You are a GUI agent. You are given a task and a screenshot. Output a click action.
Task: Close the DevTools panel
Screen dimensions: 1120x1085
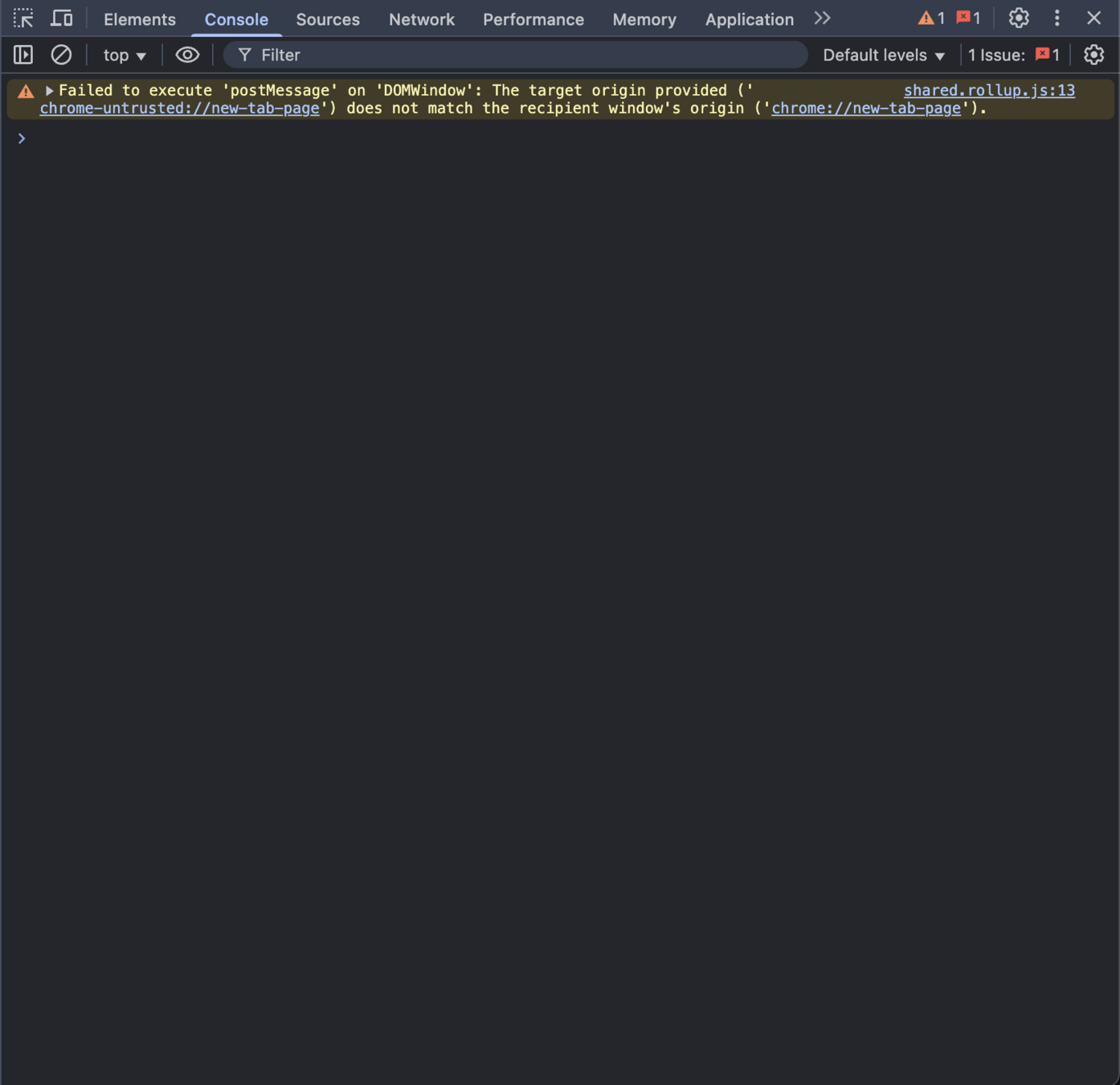[x=1093, y=18]
